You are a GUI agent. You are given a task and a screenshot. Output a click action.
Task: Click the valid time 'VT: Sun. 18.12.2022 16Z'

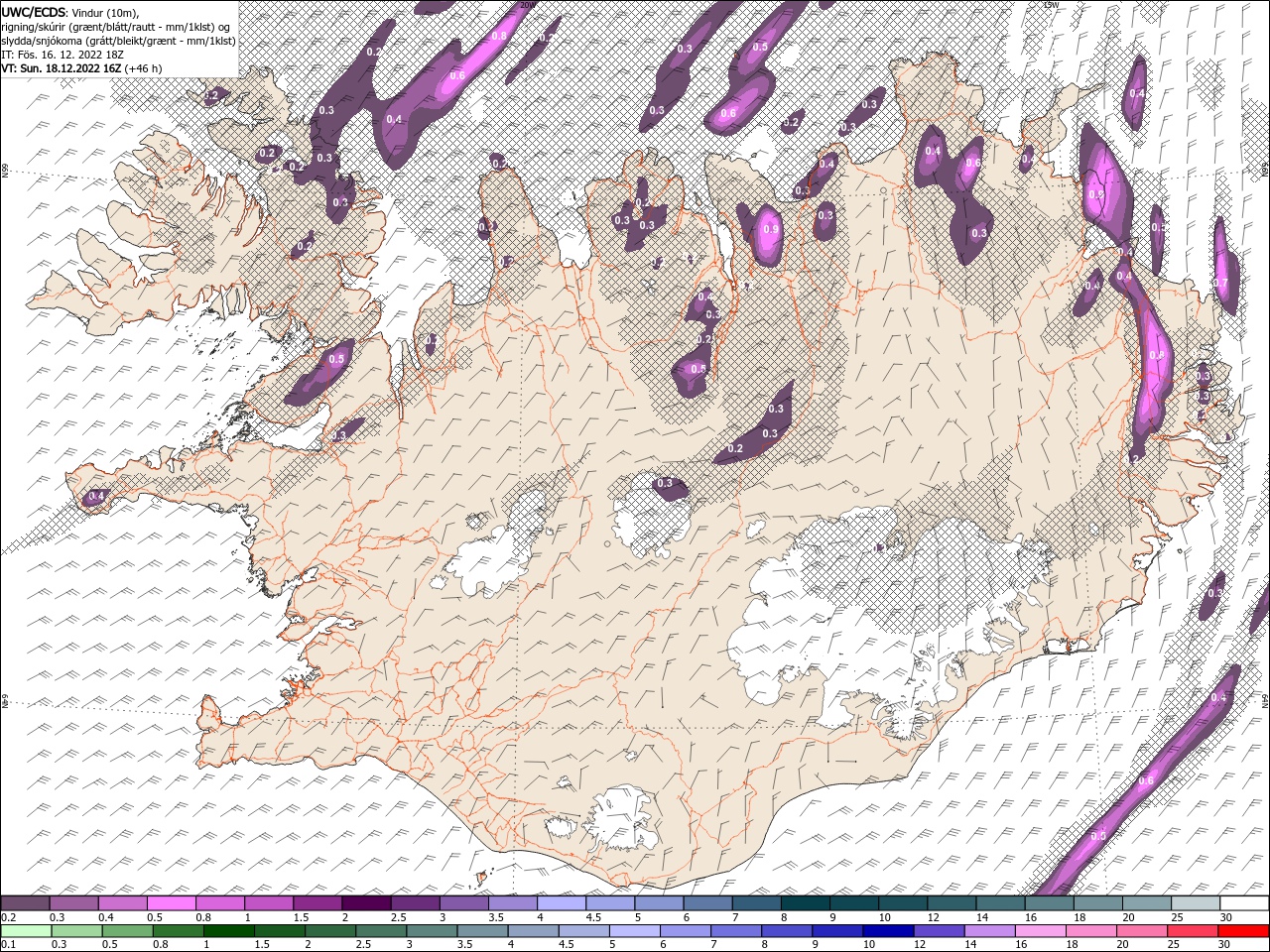(62, 68)
